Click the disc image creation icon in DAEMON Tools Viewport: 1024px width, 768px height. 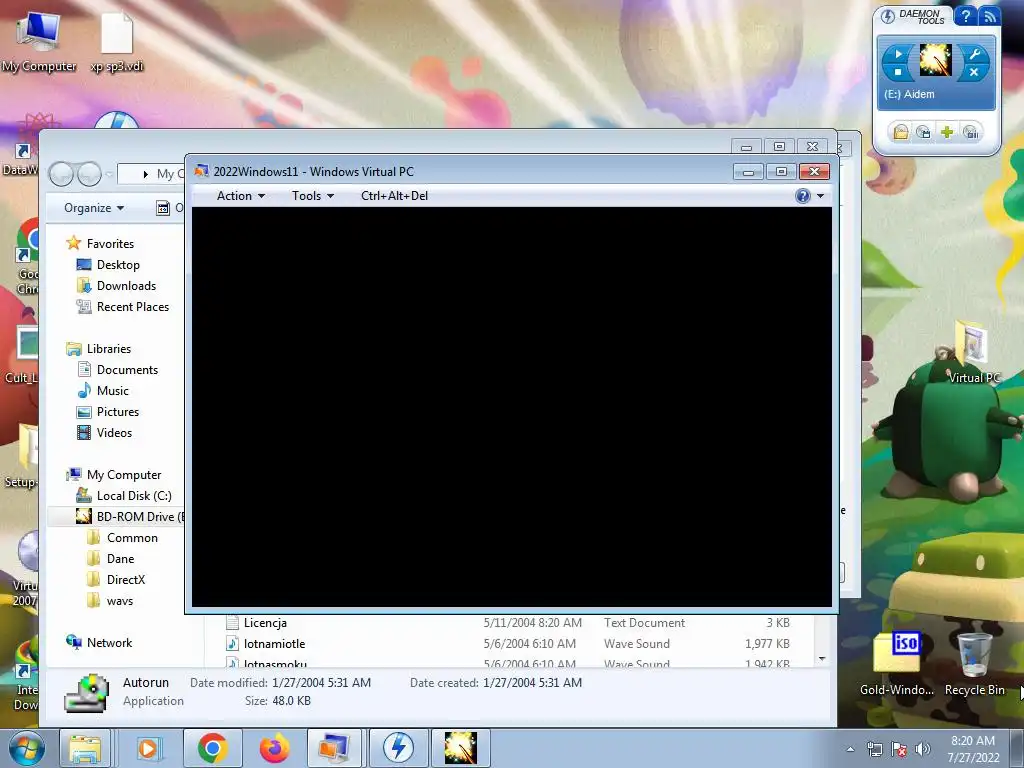[923, 133]
